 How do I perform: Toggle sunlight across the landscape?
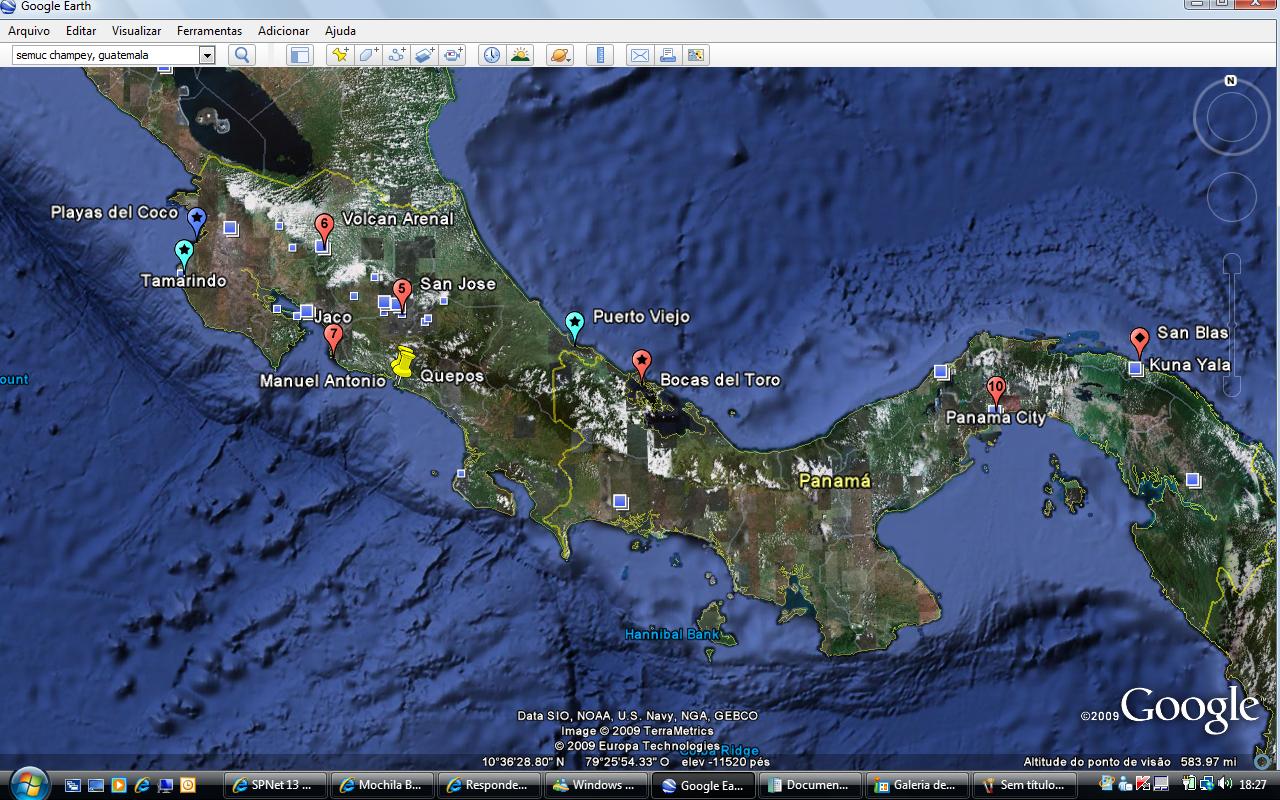pos(520,55)
